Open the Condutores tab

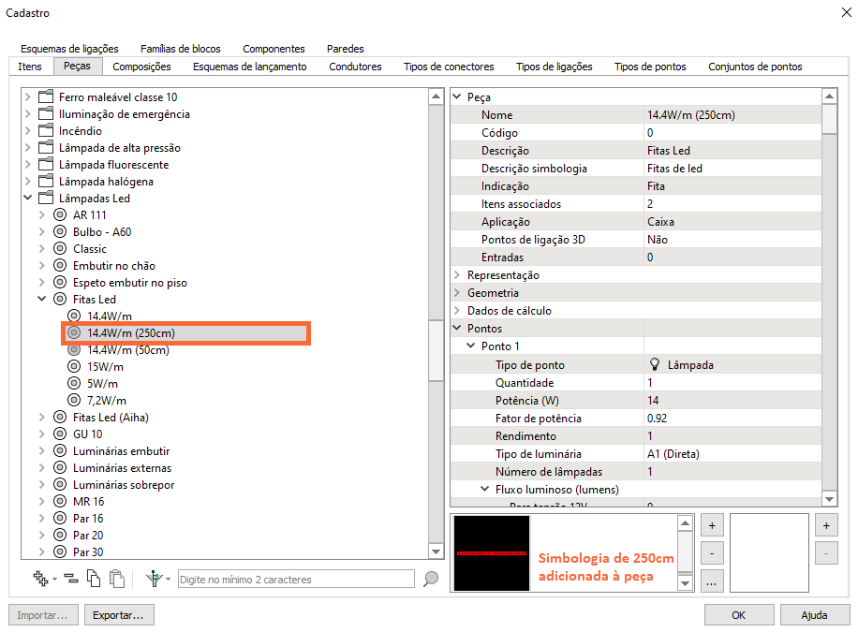click(355, 67)
